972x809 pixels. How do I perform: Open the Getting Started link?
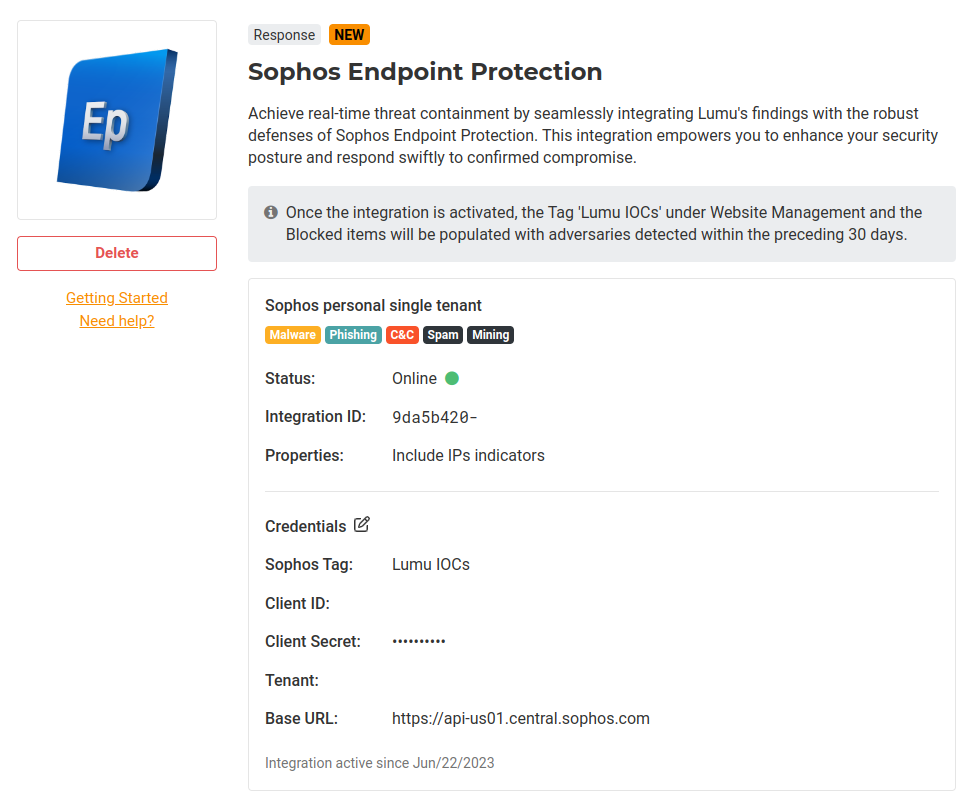click(x=117, y=298)
